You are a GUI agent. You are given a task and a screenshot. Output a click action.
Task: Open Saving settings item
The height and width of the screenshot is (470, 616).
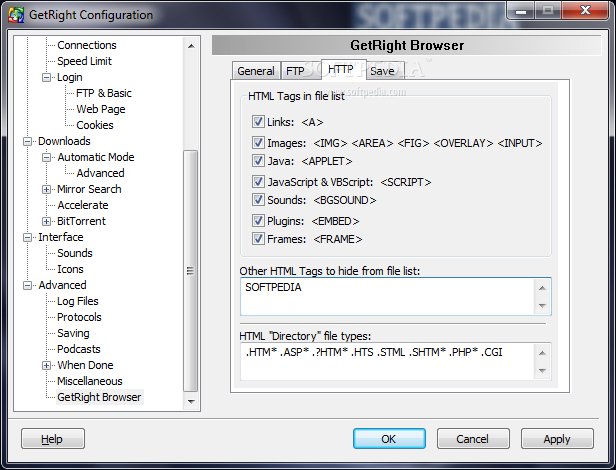tap(73, 333)
